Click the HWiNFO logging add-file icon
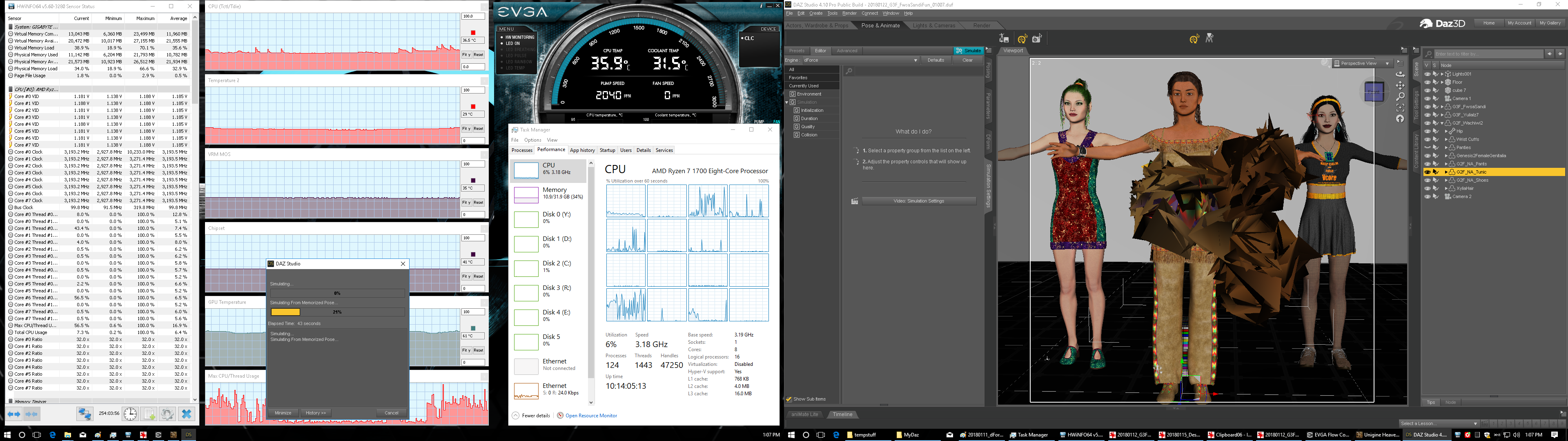1568x441 pixels. 149,414
